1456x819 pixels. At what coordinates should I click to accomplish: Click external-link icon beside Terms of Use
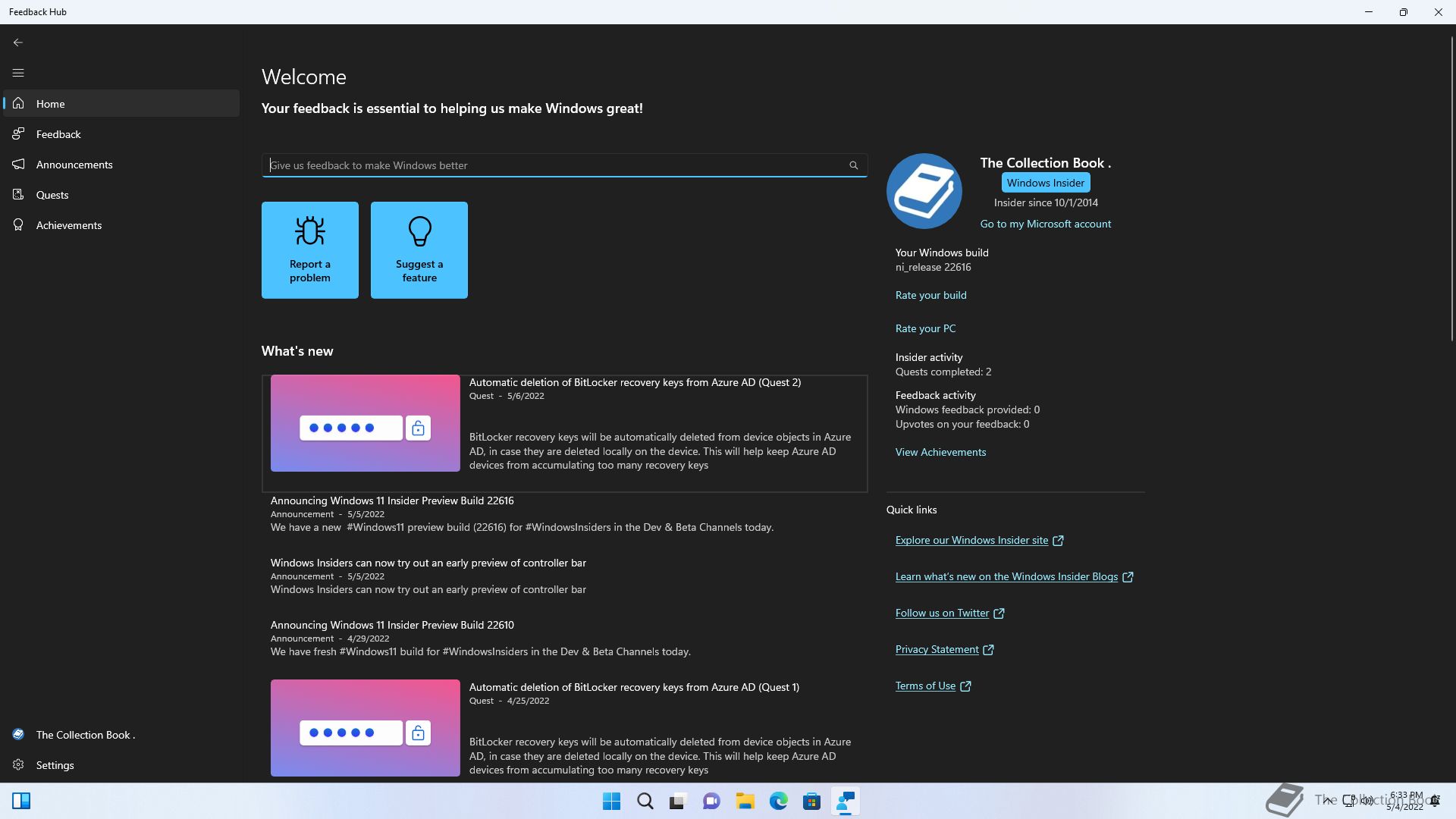pyautogui.click(x=965, y=686)
